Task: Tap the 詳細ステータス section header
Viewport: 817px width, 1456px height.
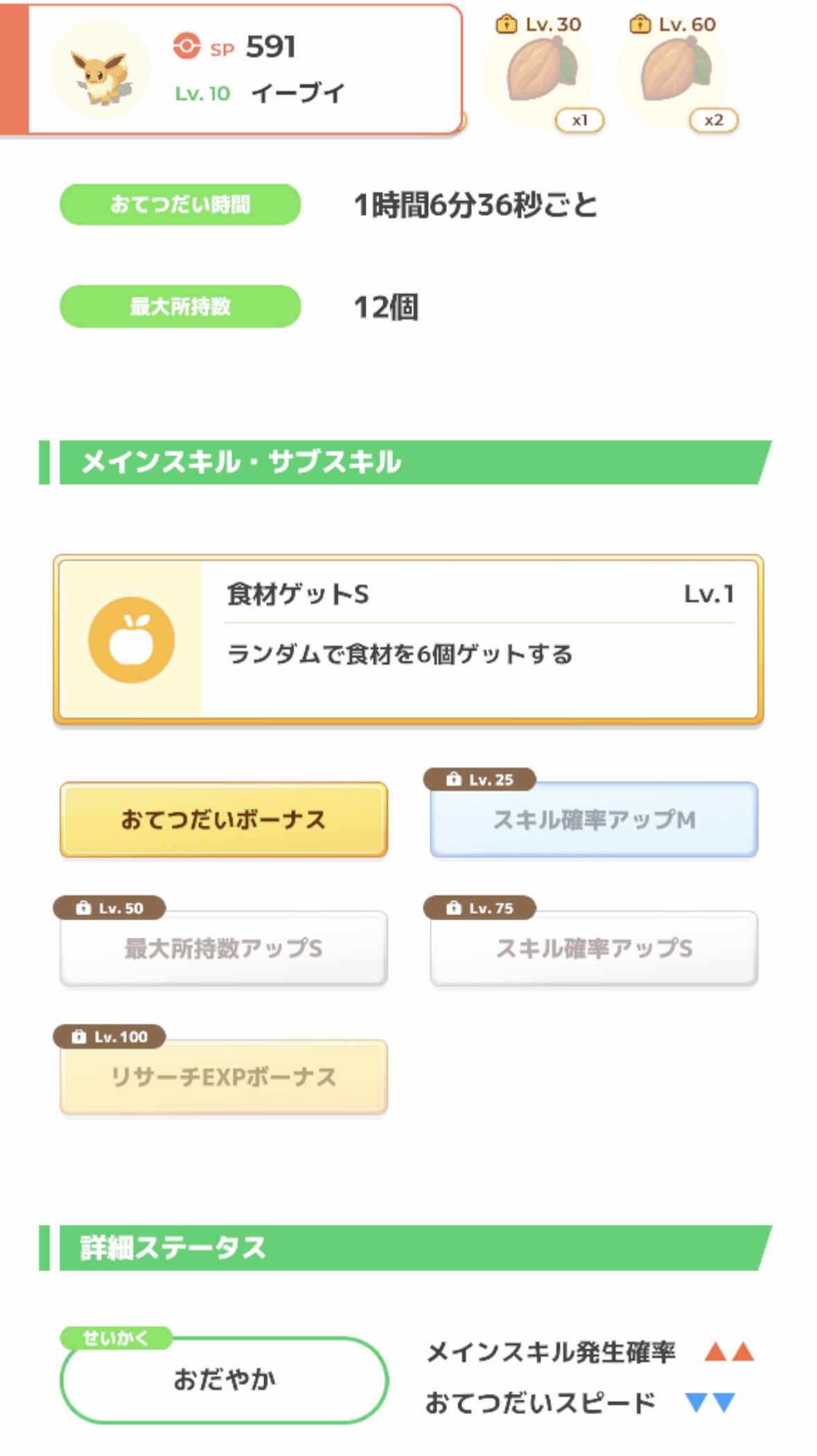Action: click(405, 1248)
